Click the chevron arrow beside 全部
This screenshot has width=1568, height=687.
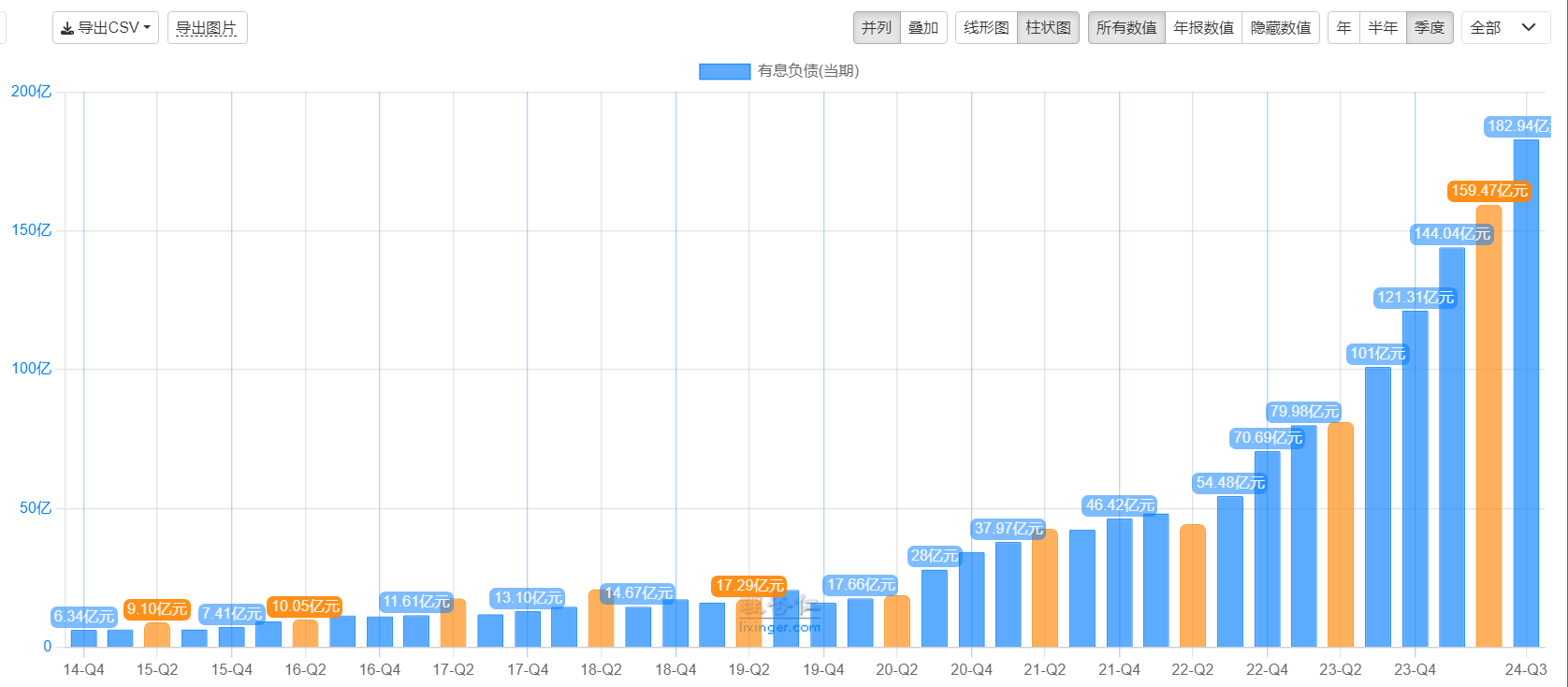[1529, 27]
